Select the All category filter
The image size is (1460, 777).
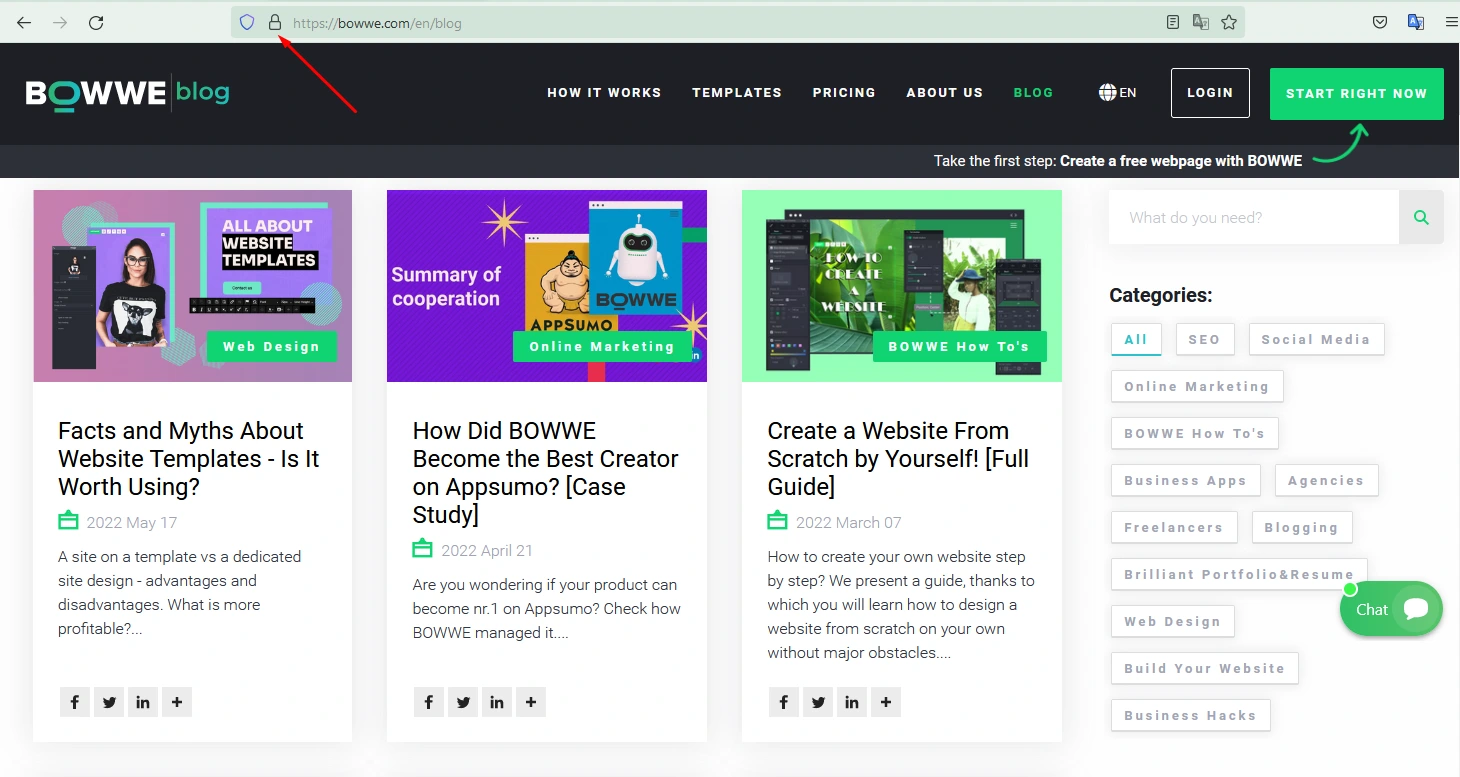point(1136,339)
